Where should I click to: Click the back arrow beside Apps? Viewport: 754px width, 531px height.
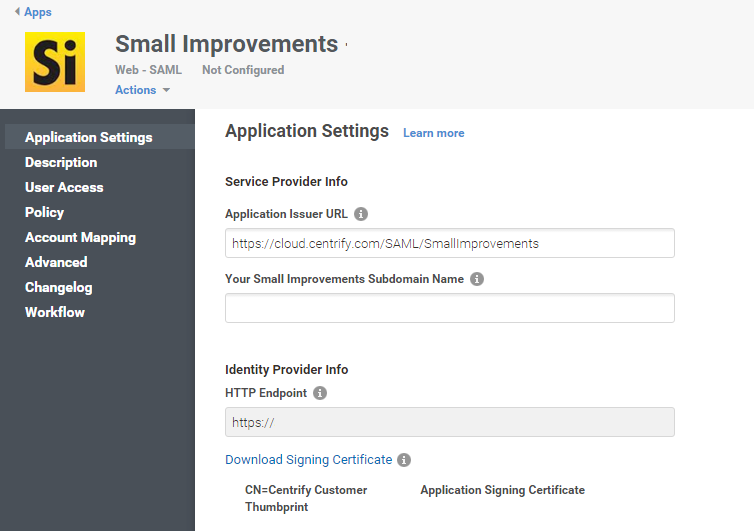pos(17,11)
